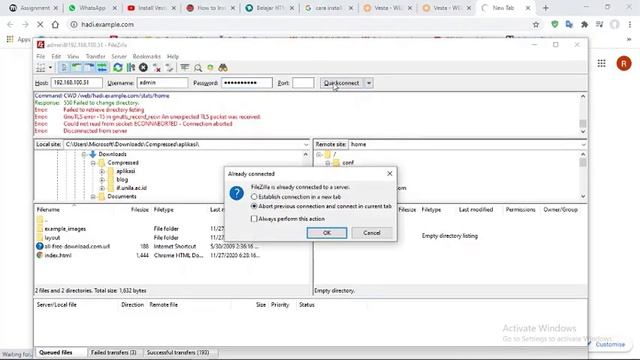640x360 pixels.
Task: Toggle the local directory tree icon
Action: pyautogui.click(x=76, y=68)
